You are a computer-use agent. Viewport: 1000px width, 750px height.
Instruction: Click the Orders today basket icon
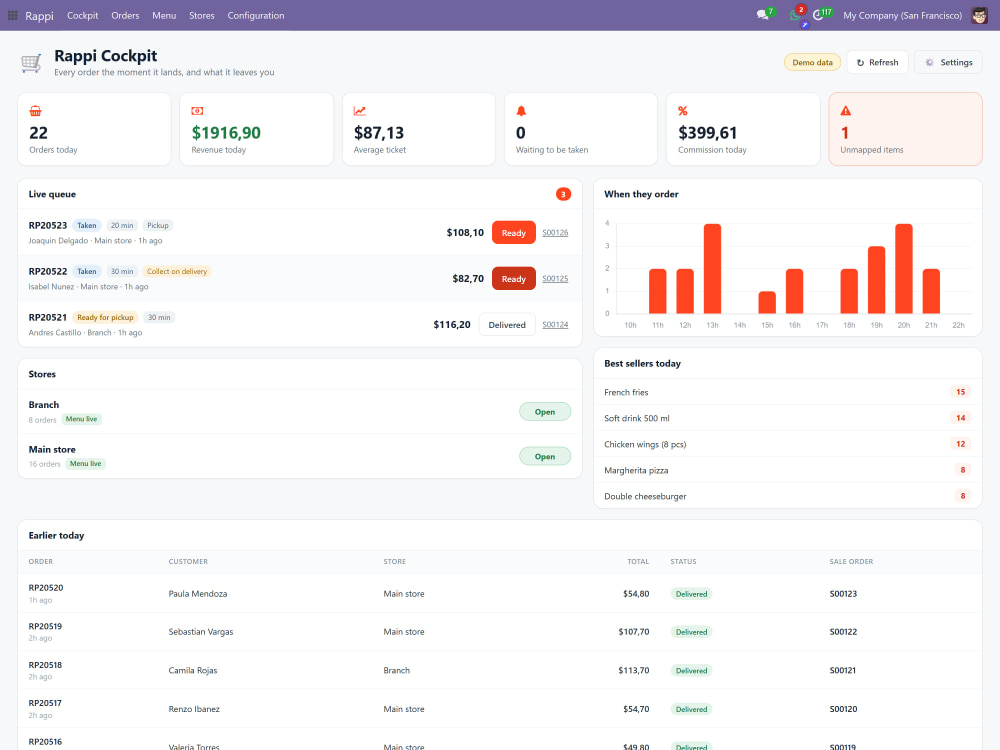pos(35,111)
